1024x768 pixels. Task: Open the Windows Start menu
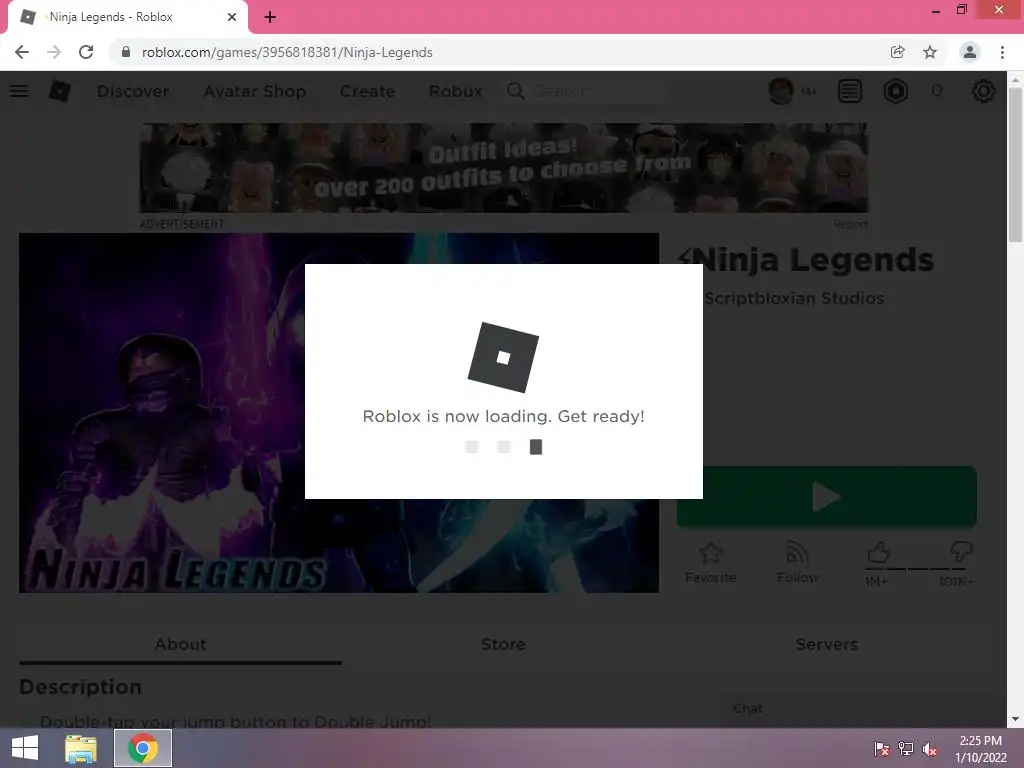point(25,748)
